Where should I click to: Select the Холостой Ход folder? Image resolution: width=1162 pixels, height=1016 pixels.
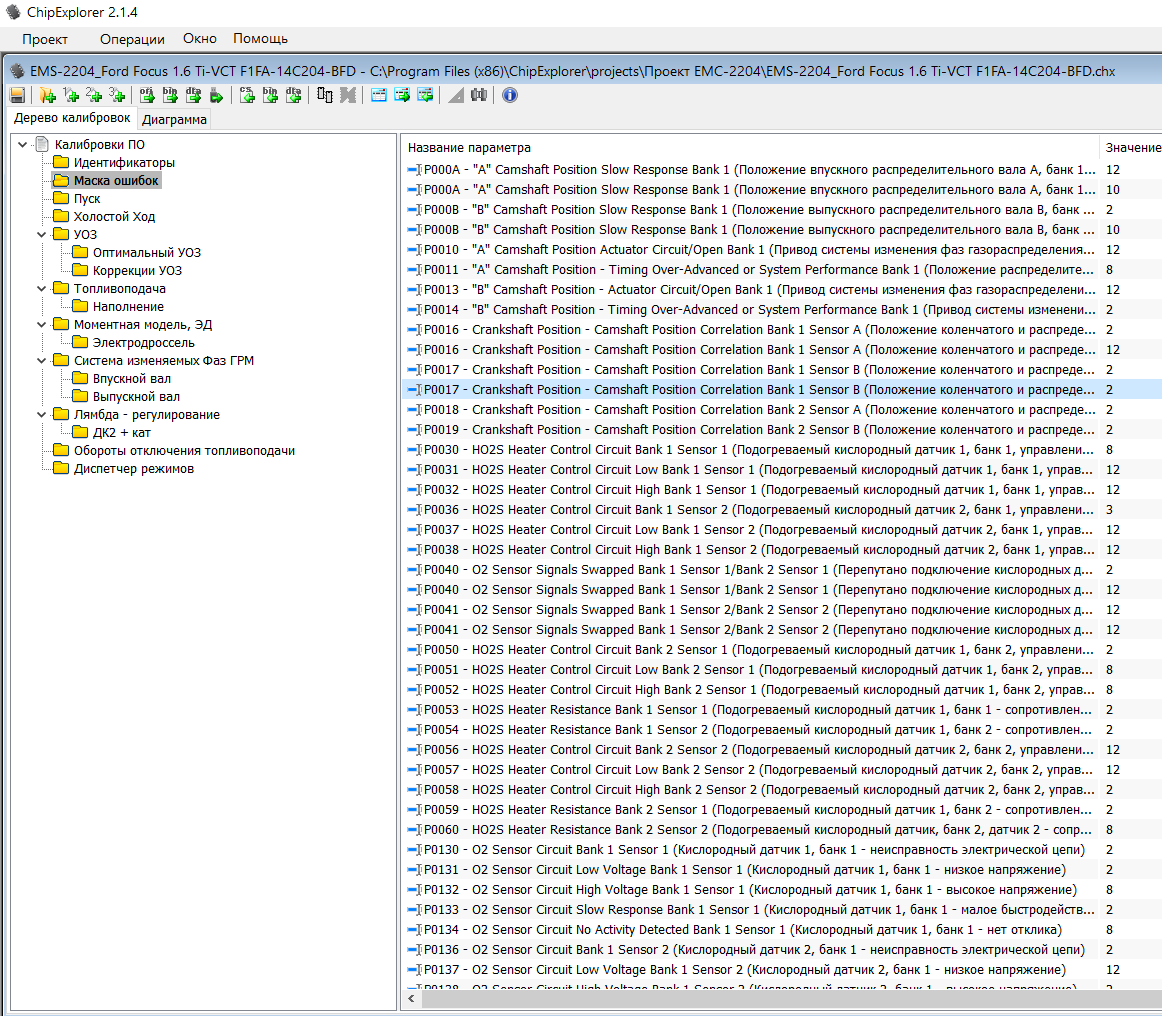tap(114, 217)
